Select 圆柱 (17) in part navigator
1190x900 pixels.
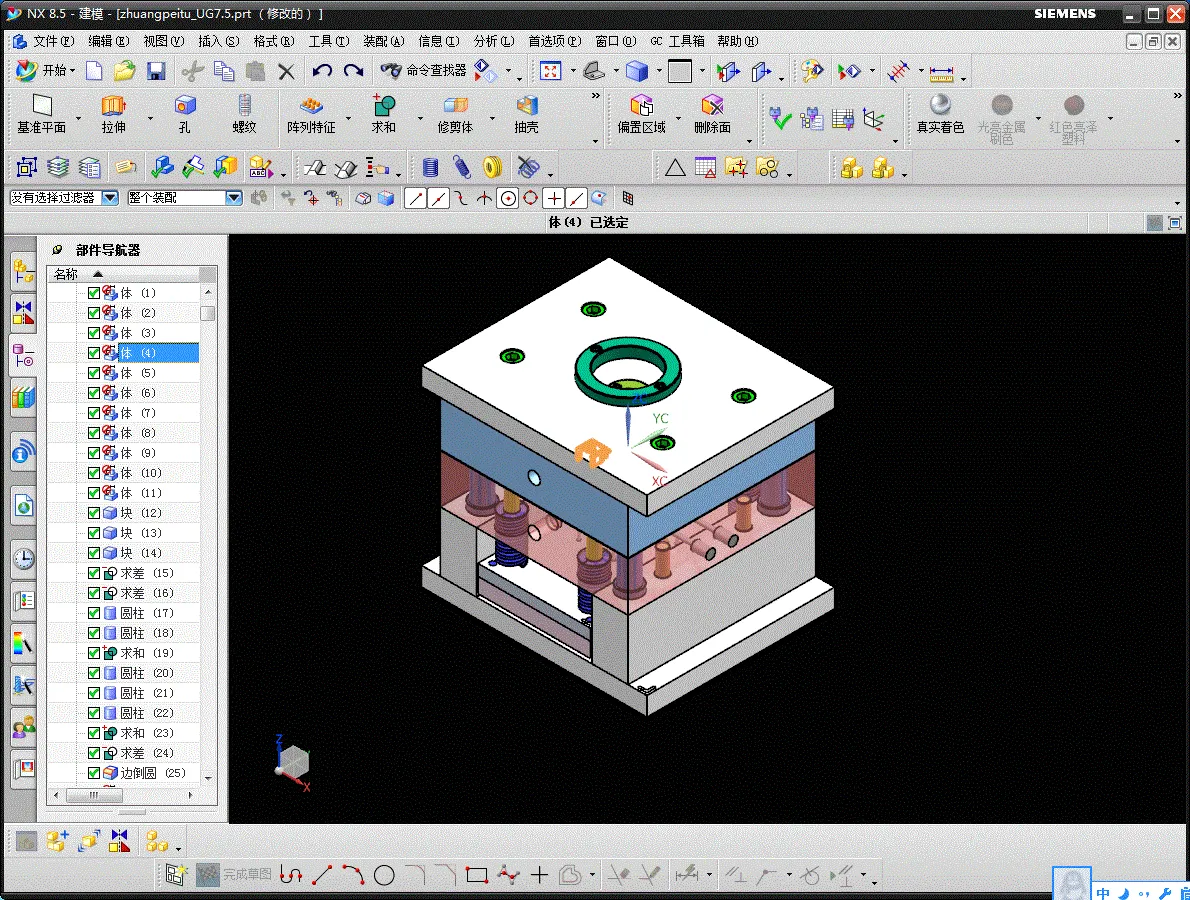pos(146,613)
